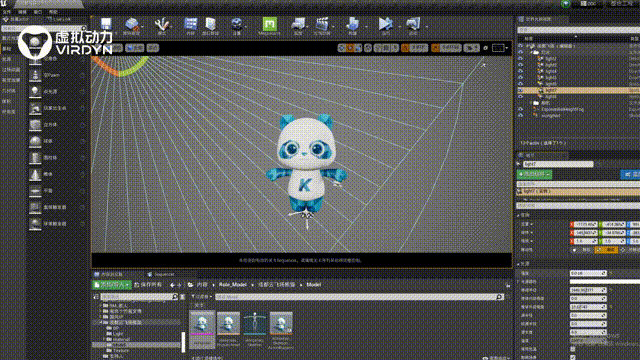Open the File menu
The width and height of the screenshot is (640, 360).
[7, 12]
